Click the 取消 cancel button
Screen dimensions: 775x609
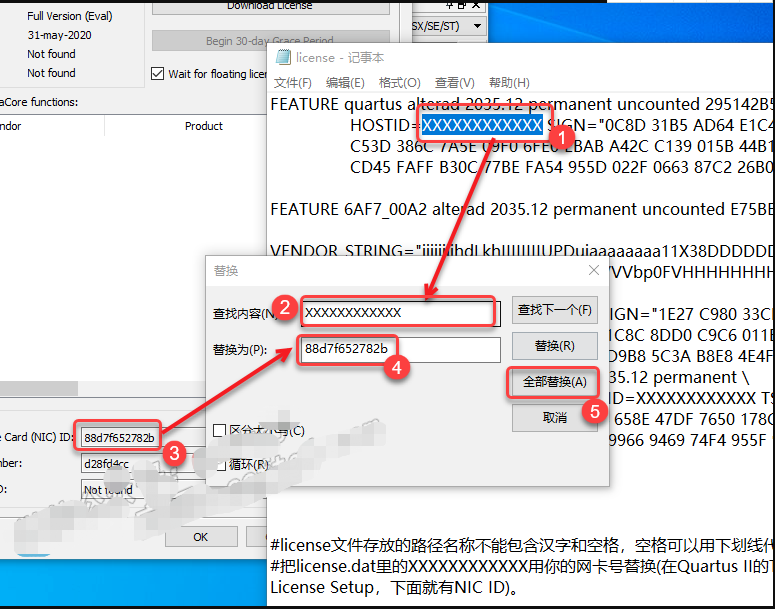tap(555, 418)
